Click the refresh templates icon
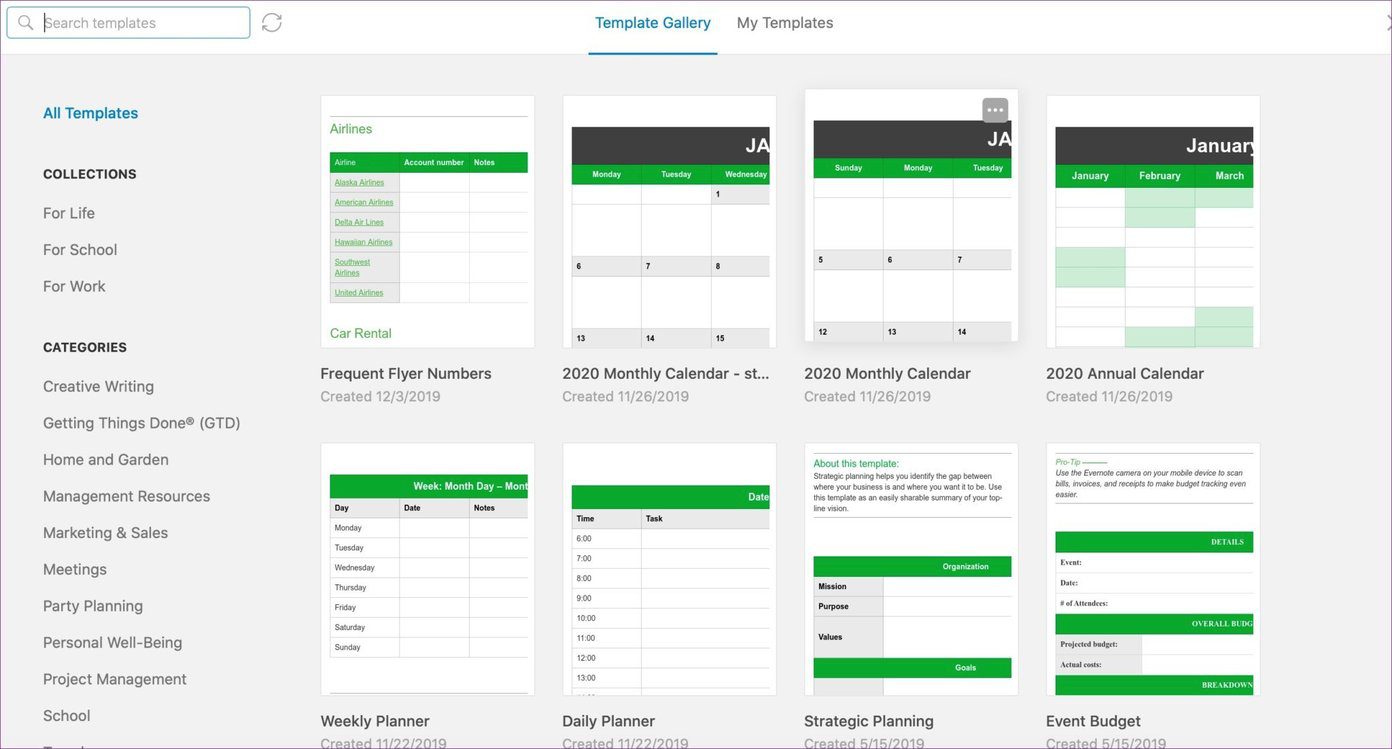1392x749 pixels. (271, 22)
